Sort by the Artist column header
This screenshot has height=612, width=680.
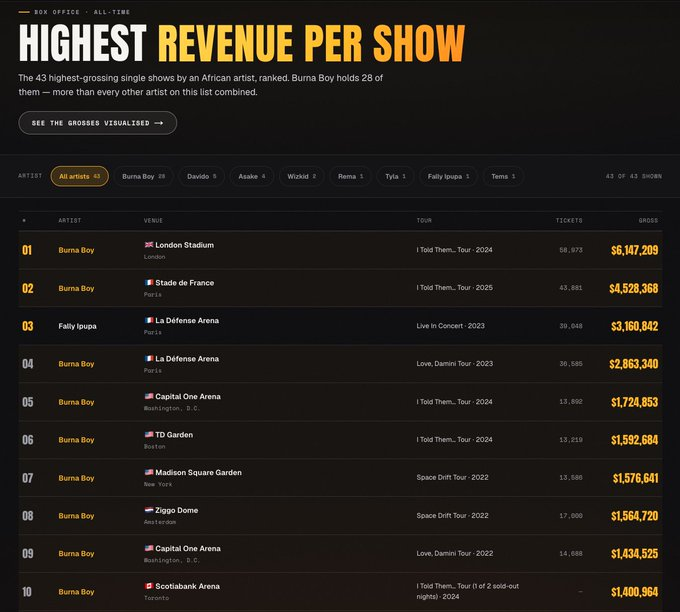(x=70, y=220)
